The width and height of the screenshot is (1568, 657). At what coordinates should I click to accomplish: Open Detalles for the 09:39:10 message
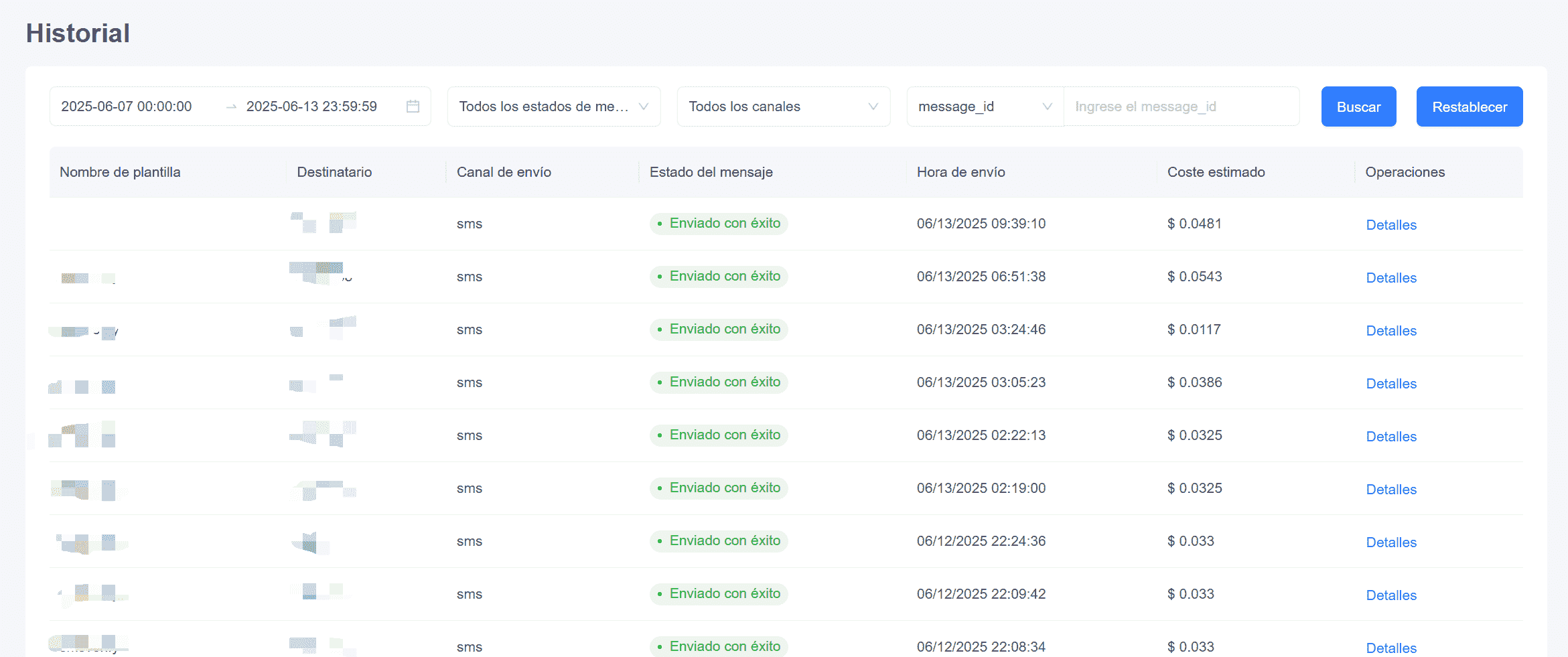1391,225
